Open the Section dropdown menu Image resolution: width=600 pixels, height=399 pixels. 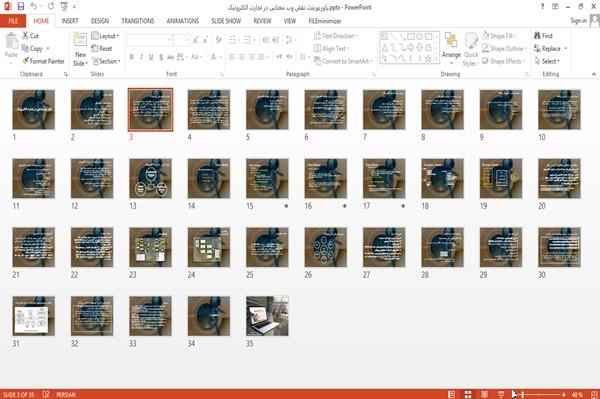point(106,61)
